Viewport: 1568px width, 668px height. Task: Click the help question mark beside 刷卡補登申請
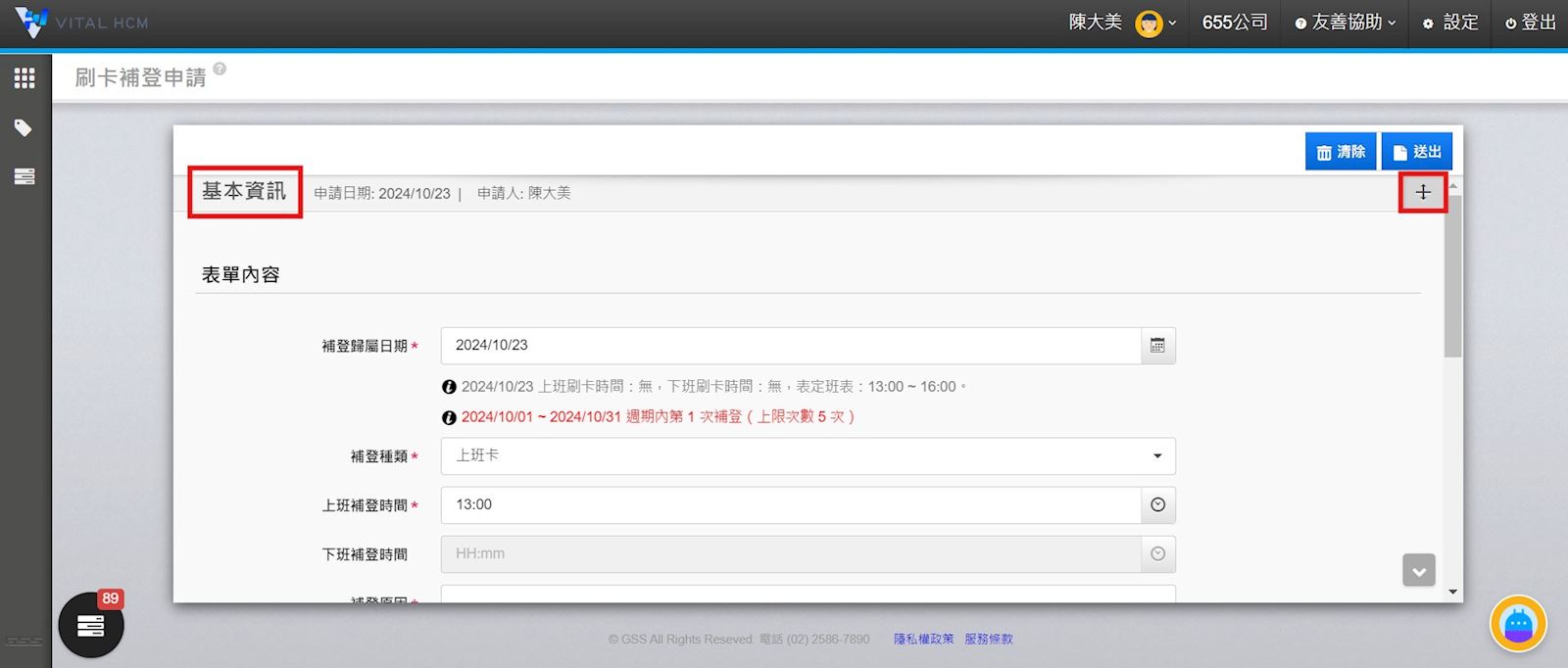pos(220,69)
